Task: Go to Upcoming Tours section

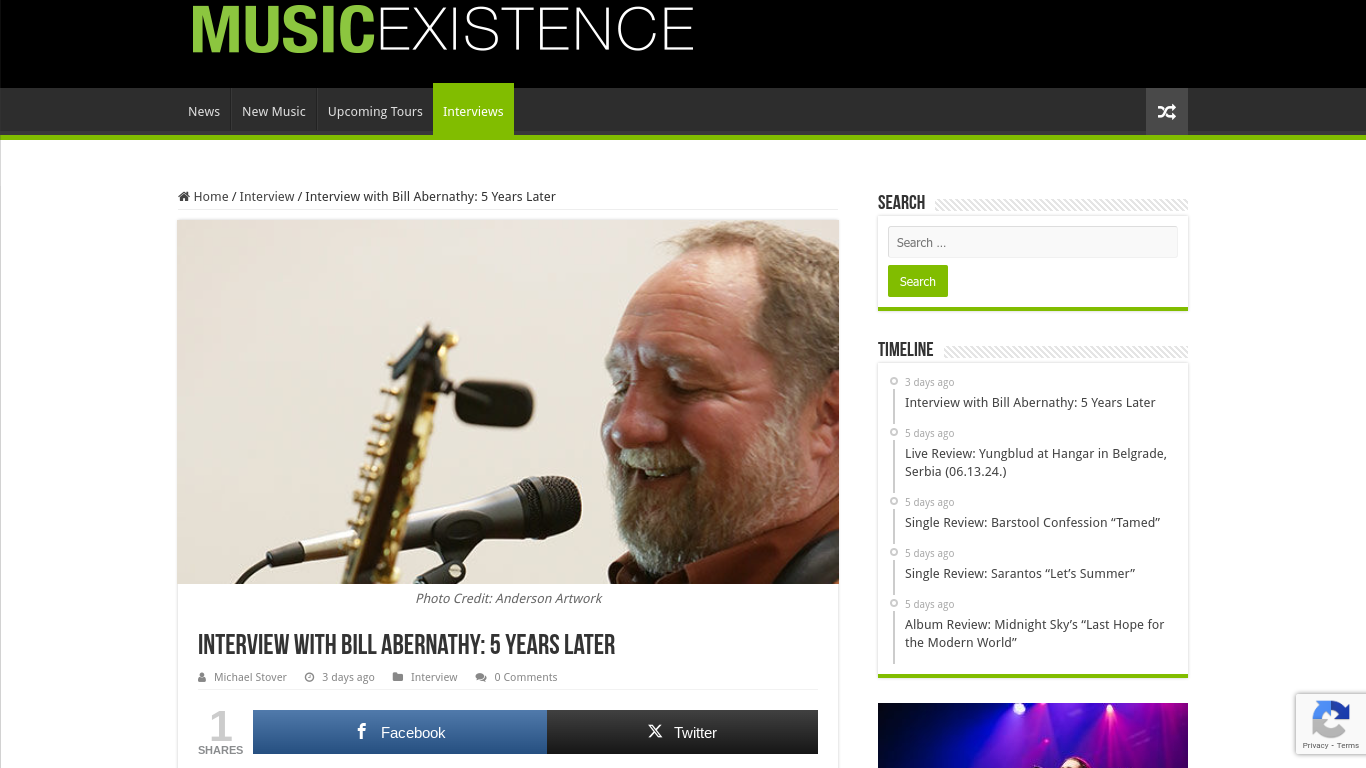Action: (x=375, y=112)
